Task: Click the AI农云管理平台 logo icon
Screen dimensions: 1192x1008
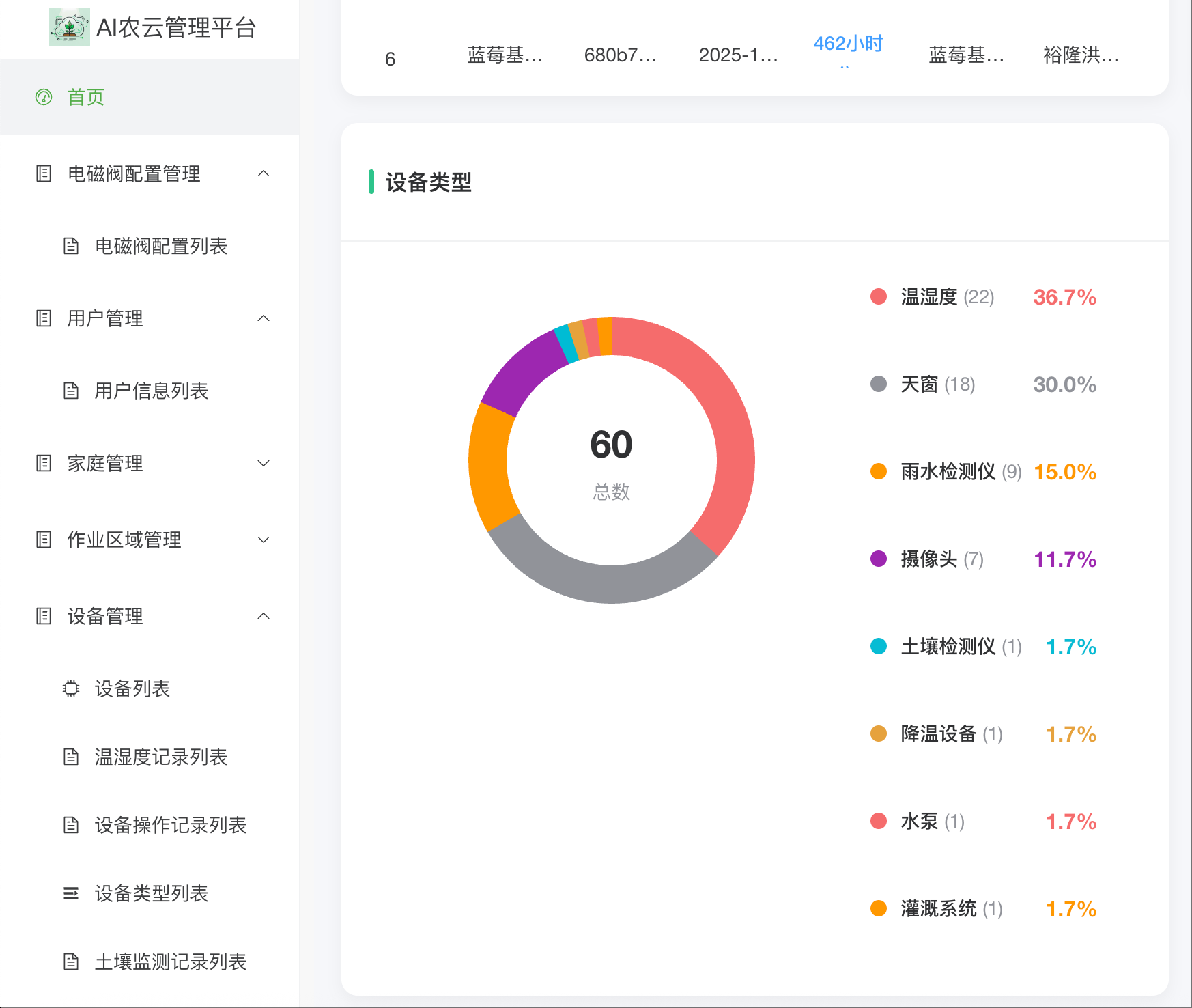Action: point(69,28)
